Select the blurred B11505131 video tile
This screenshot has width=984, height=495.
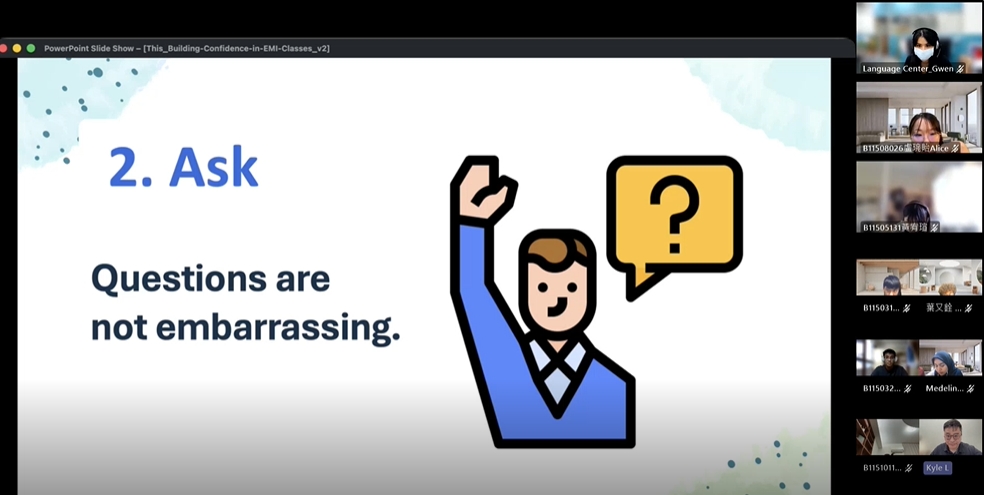919,197
